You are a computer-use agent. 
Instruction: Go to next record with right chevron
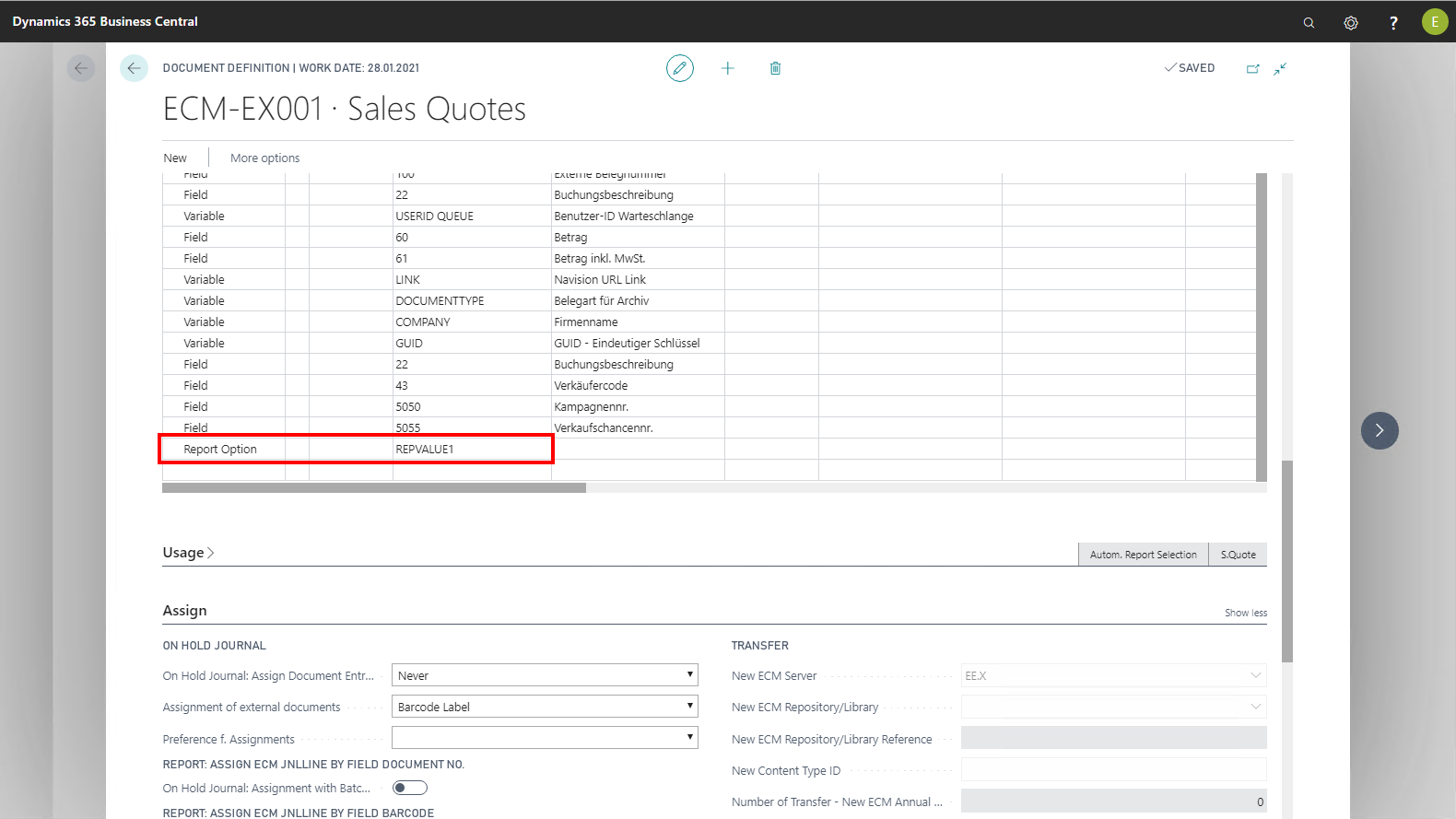[1380, 430]
